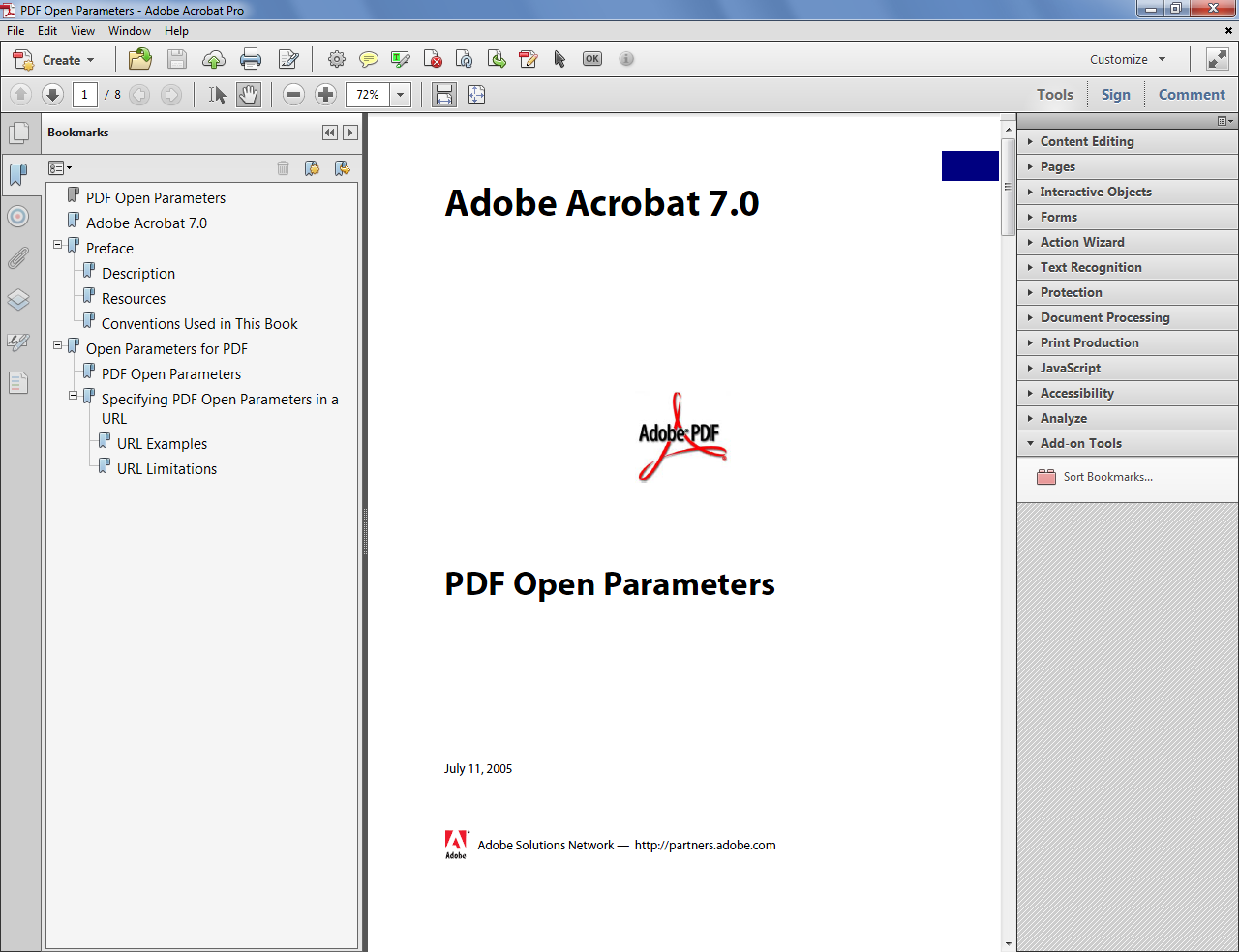Click the extract page icon with green arrow
Viewport: 1239px width, 952px height.
coord(497,59)
